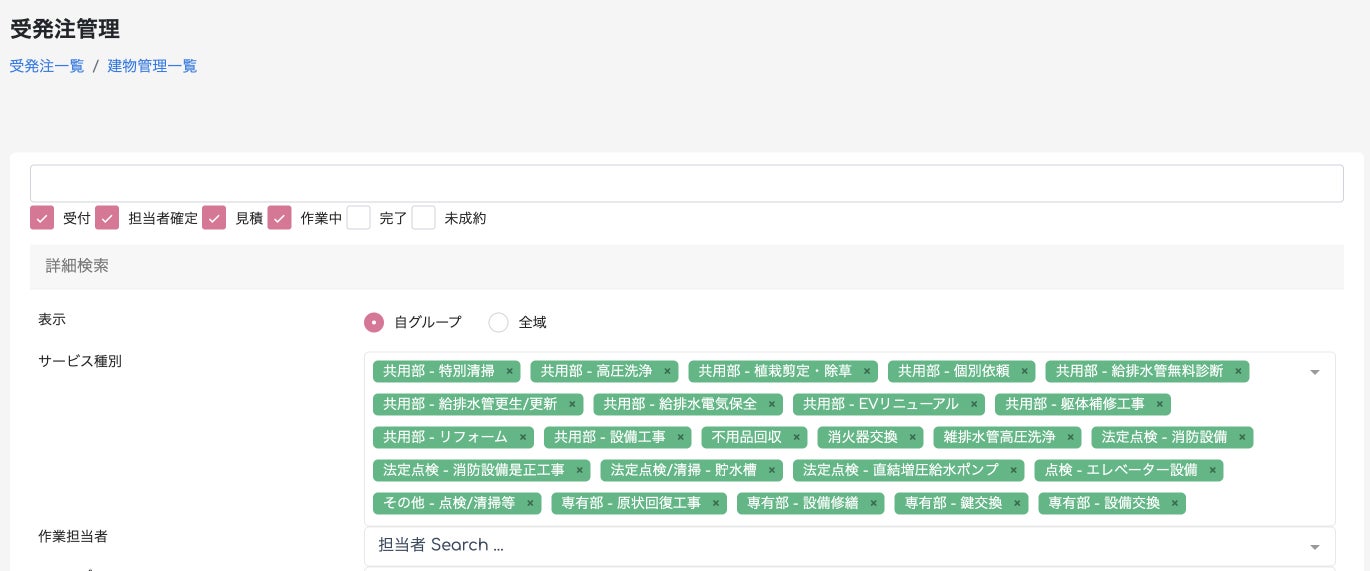Go to 受発注一覧 breadcrumb link

[47, 66]
